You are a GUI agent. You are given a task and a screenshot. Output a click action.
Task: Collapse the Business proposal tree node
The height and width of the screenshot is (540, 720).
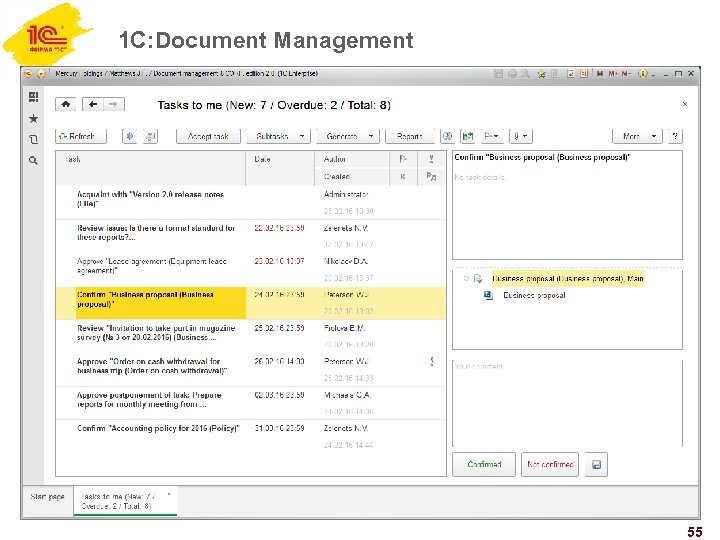[x=466, y=278]
